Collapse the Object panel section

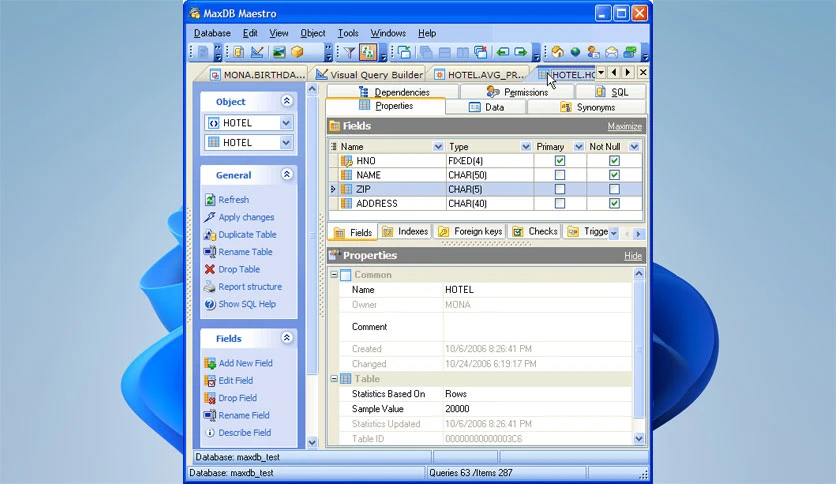(286, 101)
